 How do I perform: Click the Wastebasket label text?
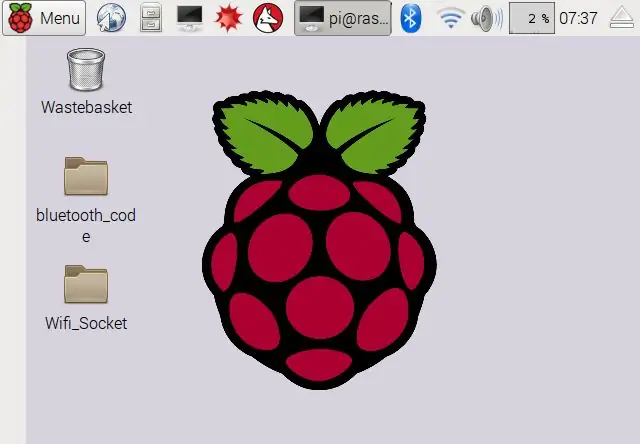coord(86,107)
